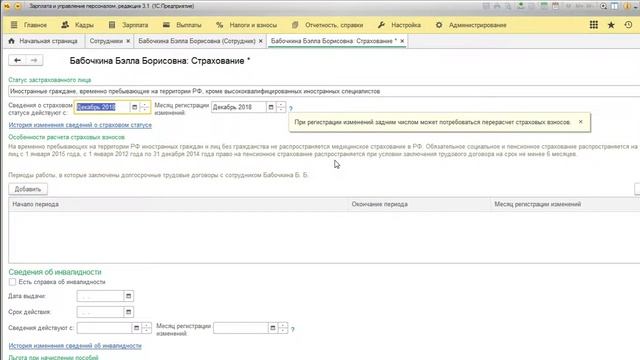Click the Начало периода column header
Viewport: 640px width, 360px height.
[x=178, y=204]
